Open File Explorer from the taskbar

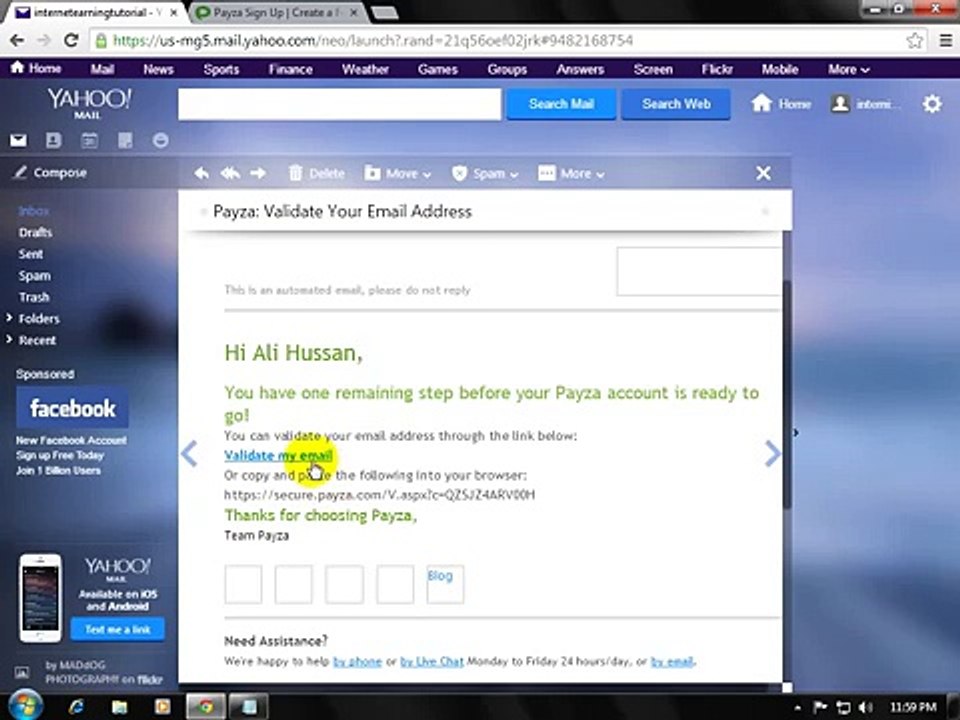coord(119,707)
